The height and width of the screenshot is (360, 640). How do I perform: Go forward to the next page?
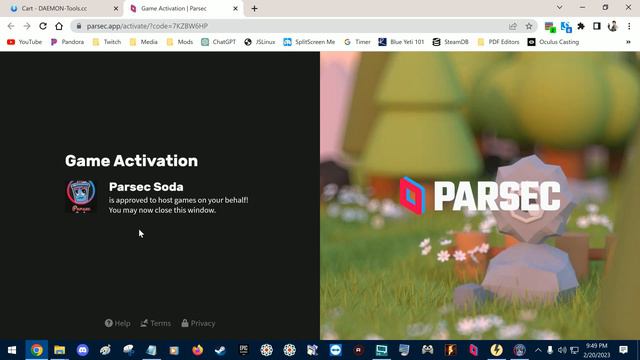pos(27,26)
